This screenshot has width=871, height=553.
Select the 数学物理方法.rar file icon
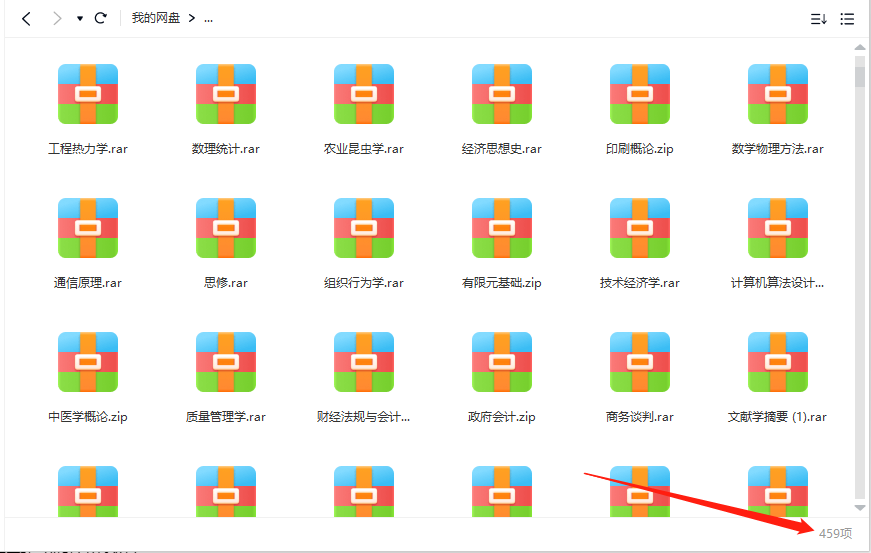click(778, 94)
